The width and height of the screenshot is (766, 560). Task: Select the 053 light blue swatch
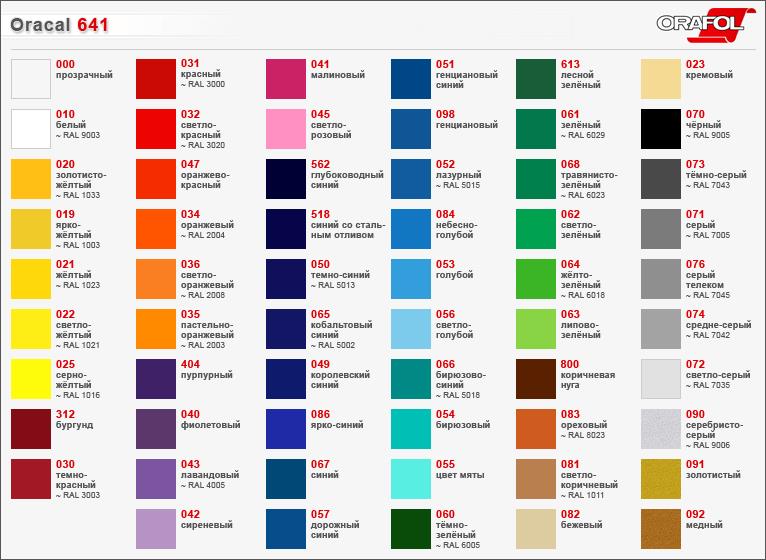[x=410, y=279]
